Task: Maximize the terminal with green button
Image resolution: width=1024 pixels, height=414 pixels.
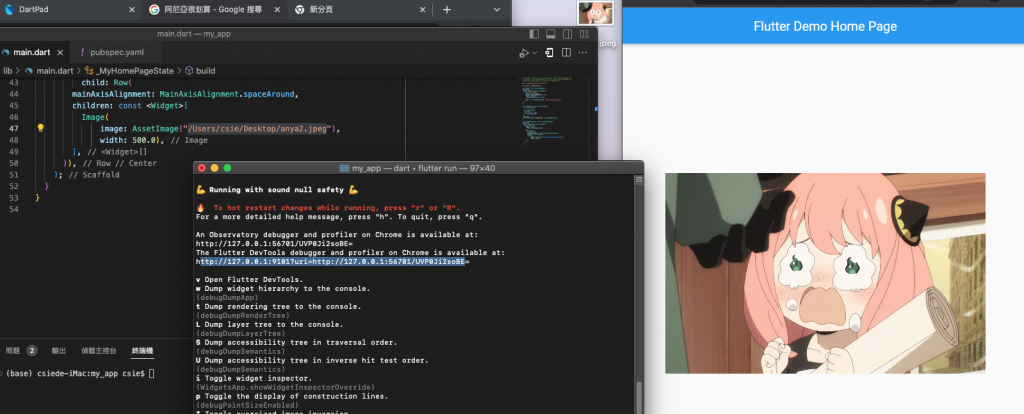Action: [x=227, y=168]
